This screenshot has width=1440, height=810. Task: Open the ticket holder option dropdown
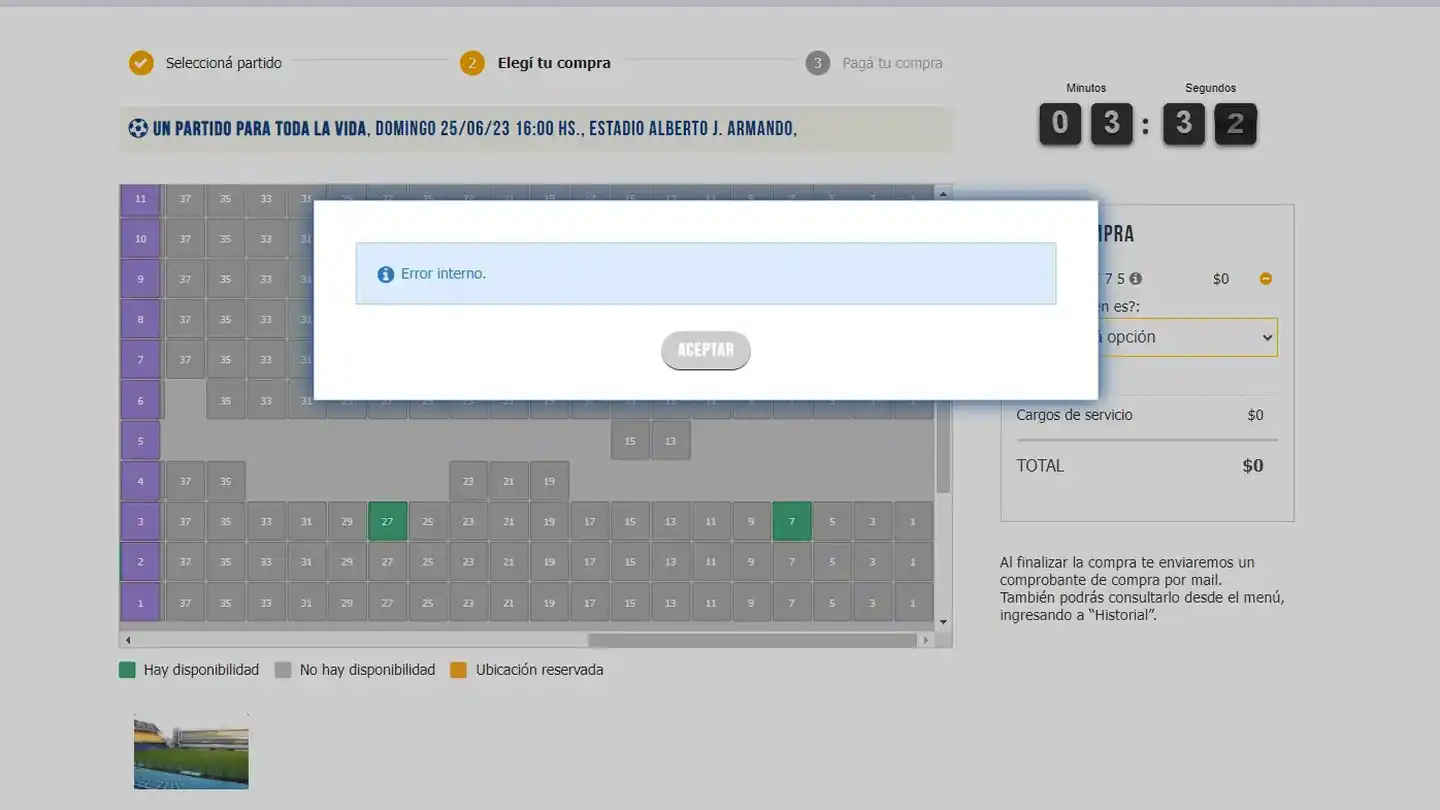tap(1180, 337)
